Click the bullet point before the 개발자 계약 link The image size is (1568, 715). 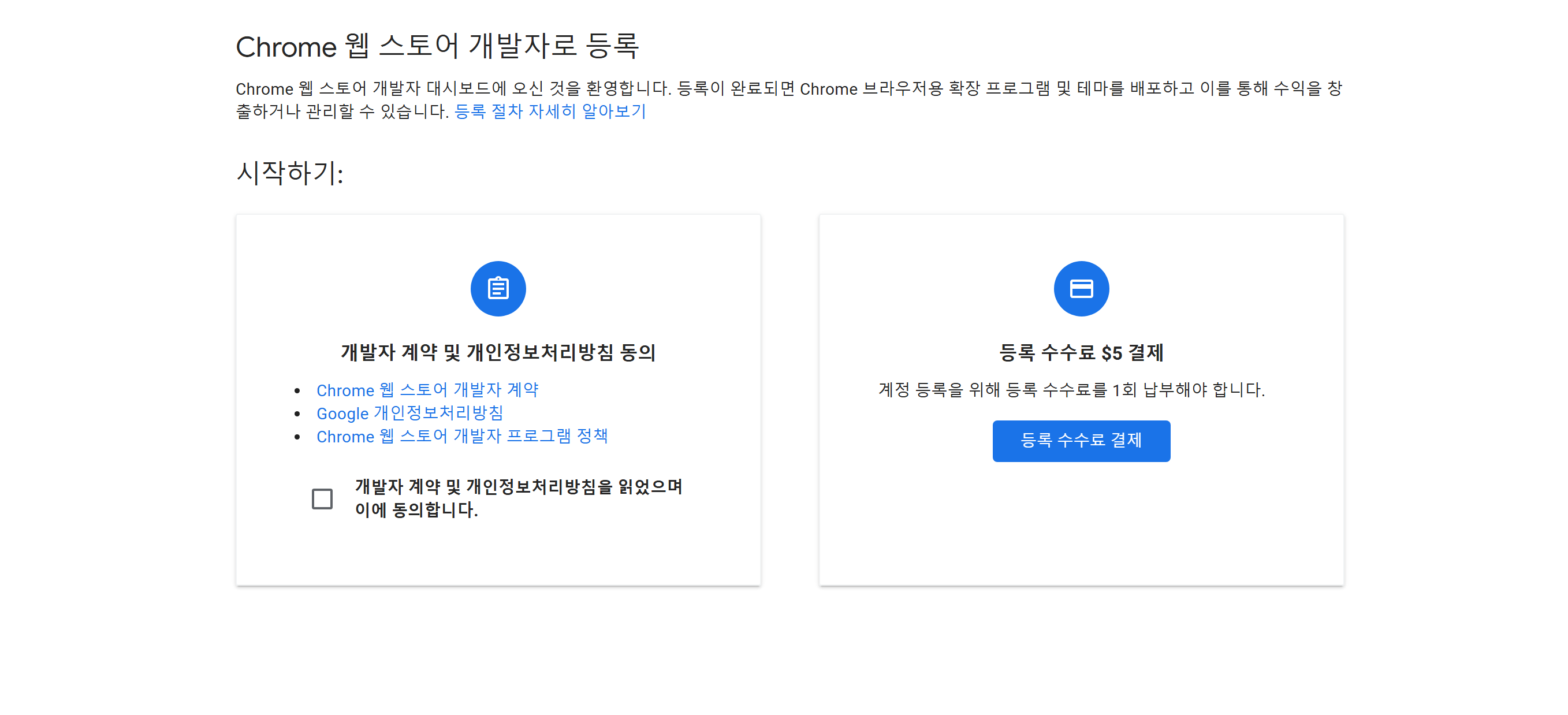pyautogui.click(x=297, y=390)
